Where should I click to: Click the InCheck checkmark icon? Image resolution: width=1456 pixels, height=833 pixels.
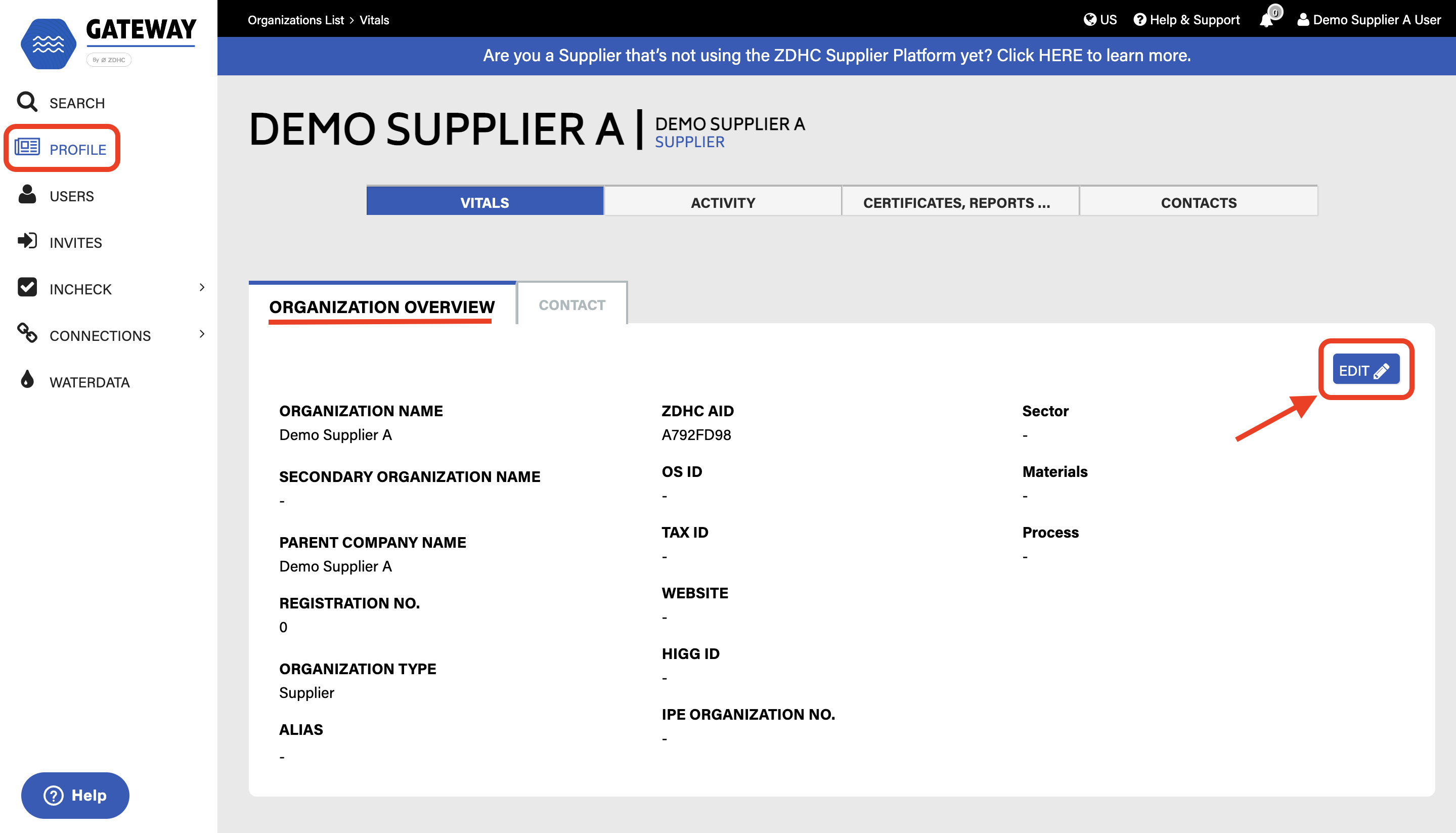coord(27,287)
